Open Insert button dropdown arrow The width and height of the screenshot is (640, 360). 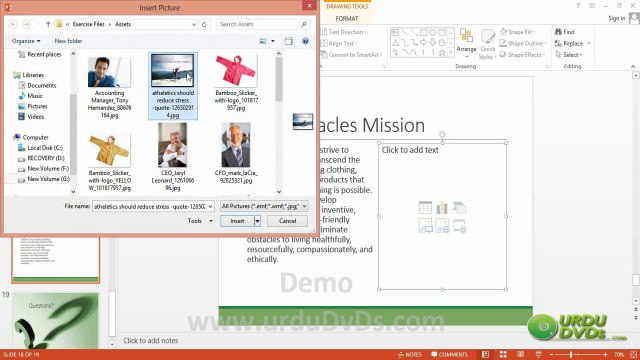coord(257,221)
